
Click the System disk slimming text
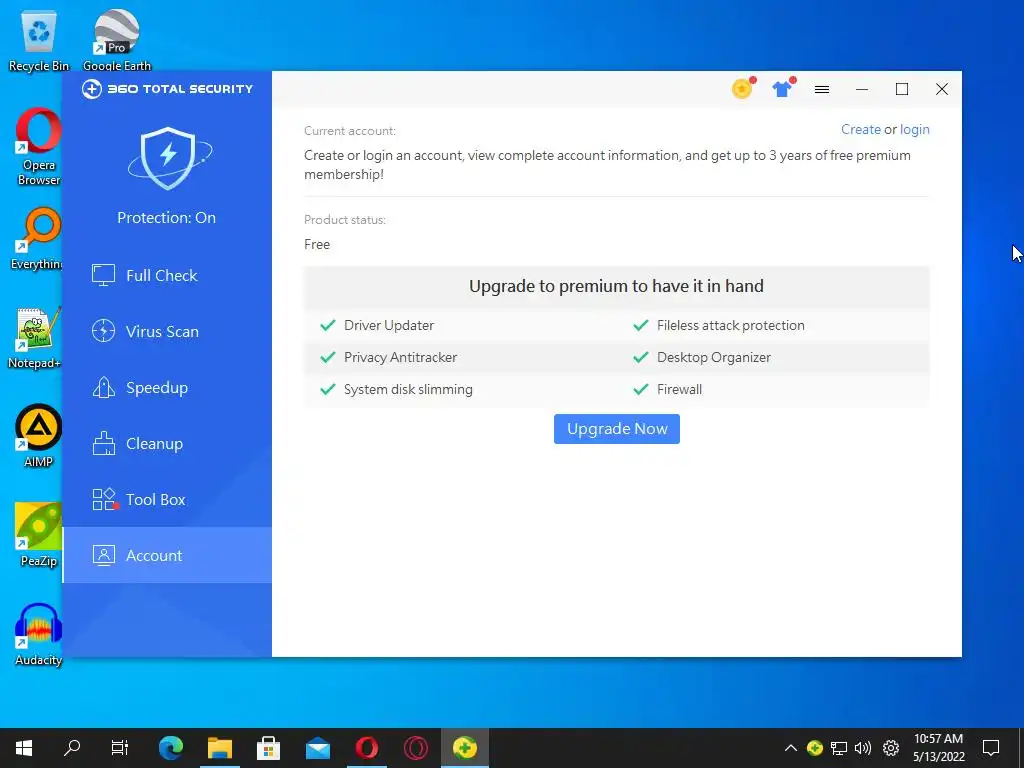(408, 389)
